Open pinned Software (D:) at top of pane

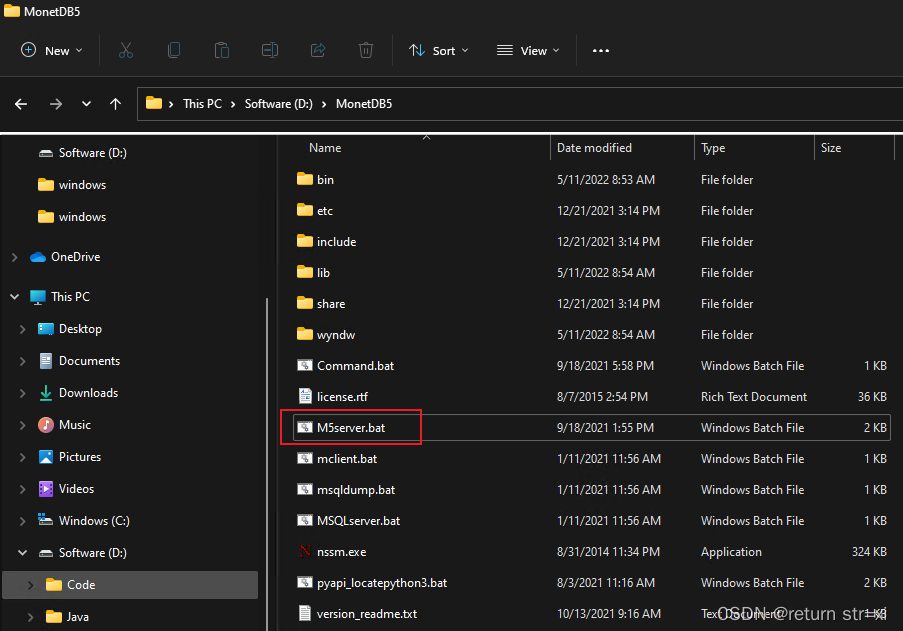(92, 153)
